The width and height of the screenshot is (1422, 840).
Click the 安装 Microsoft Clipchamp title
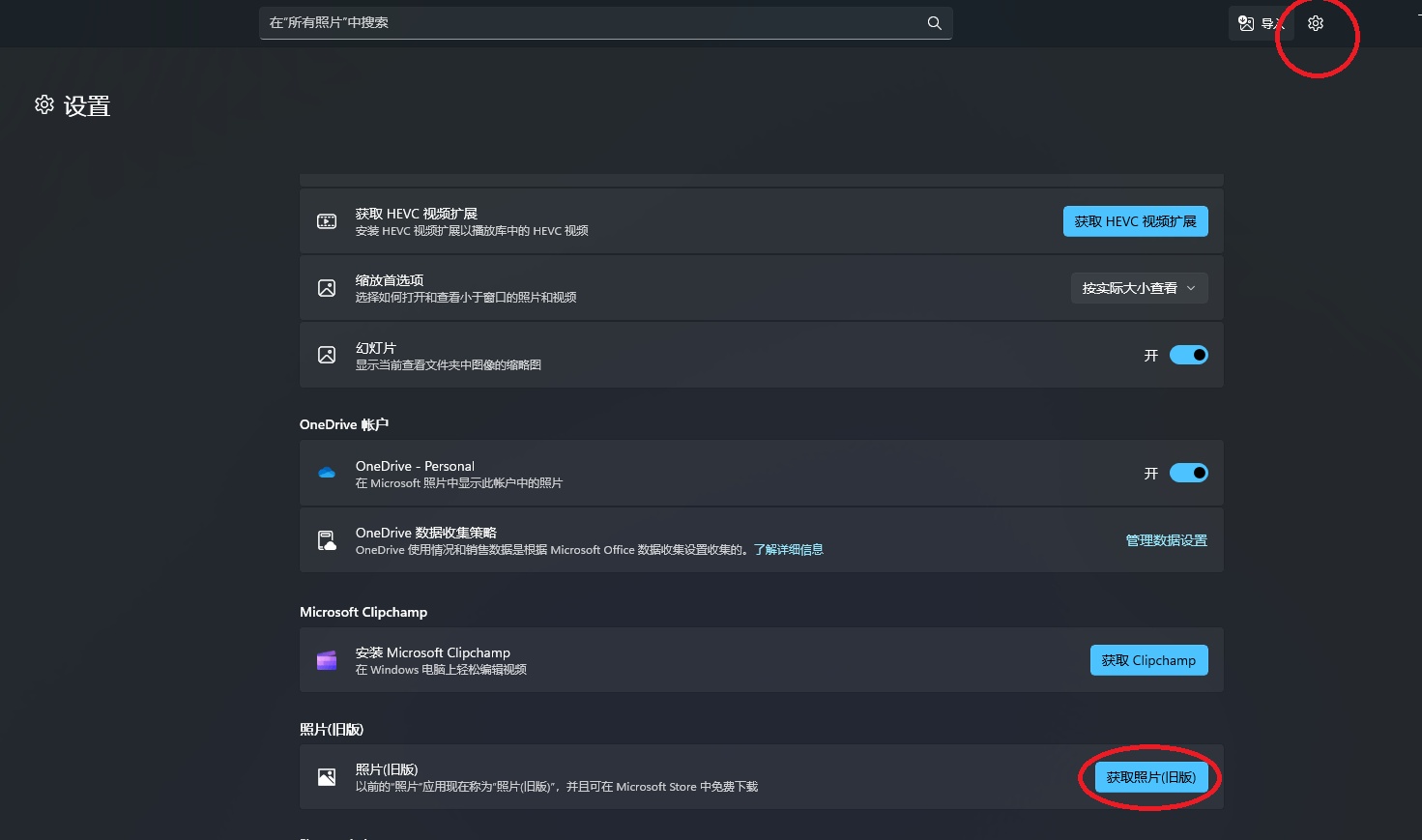(x=433, y=652)
